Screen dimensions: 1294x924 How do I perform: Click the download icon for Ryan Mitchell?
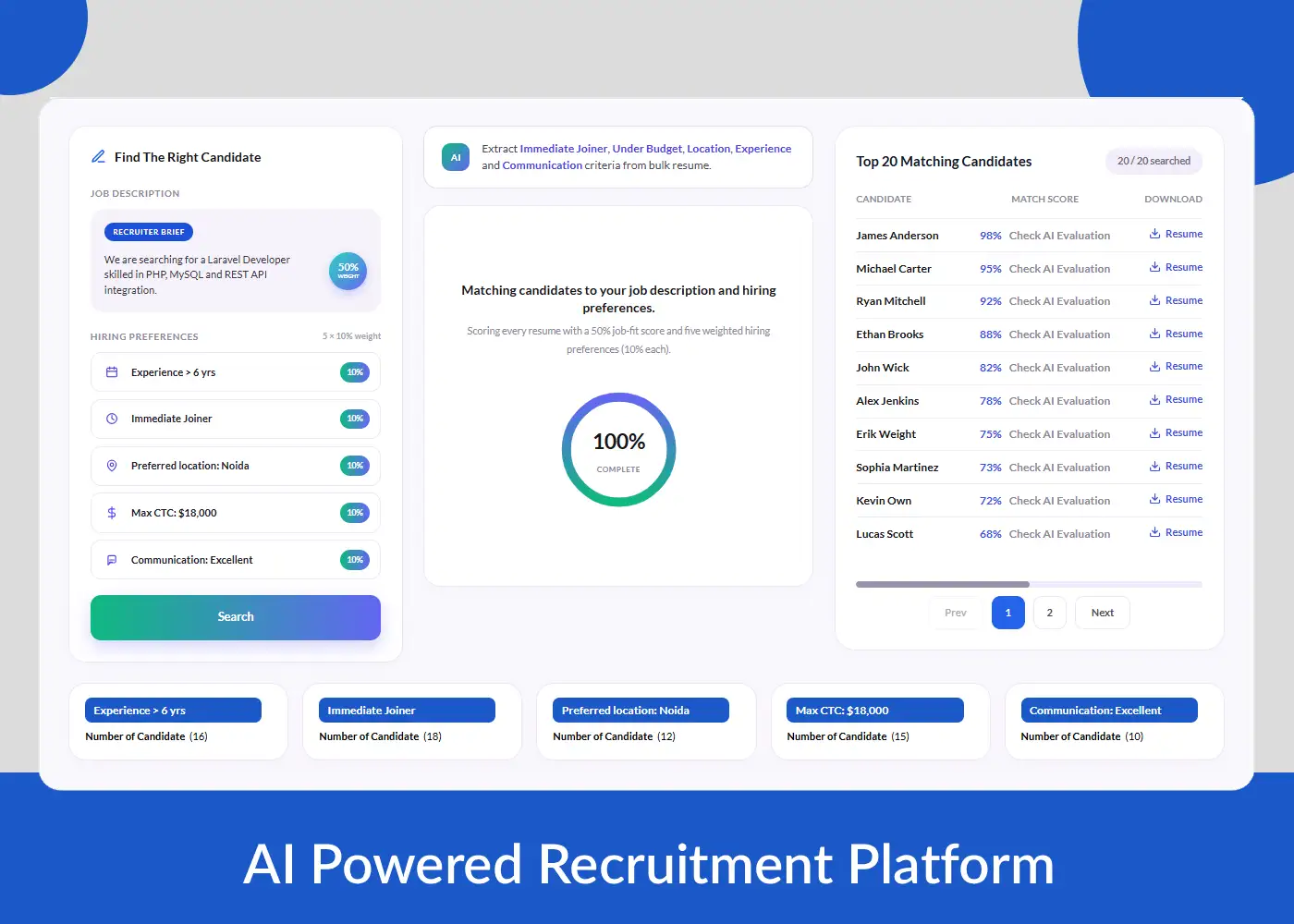click(1154, 300)
